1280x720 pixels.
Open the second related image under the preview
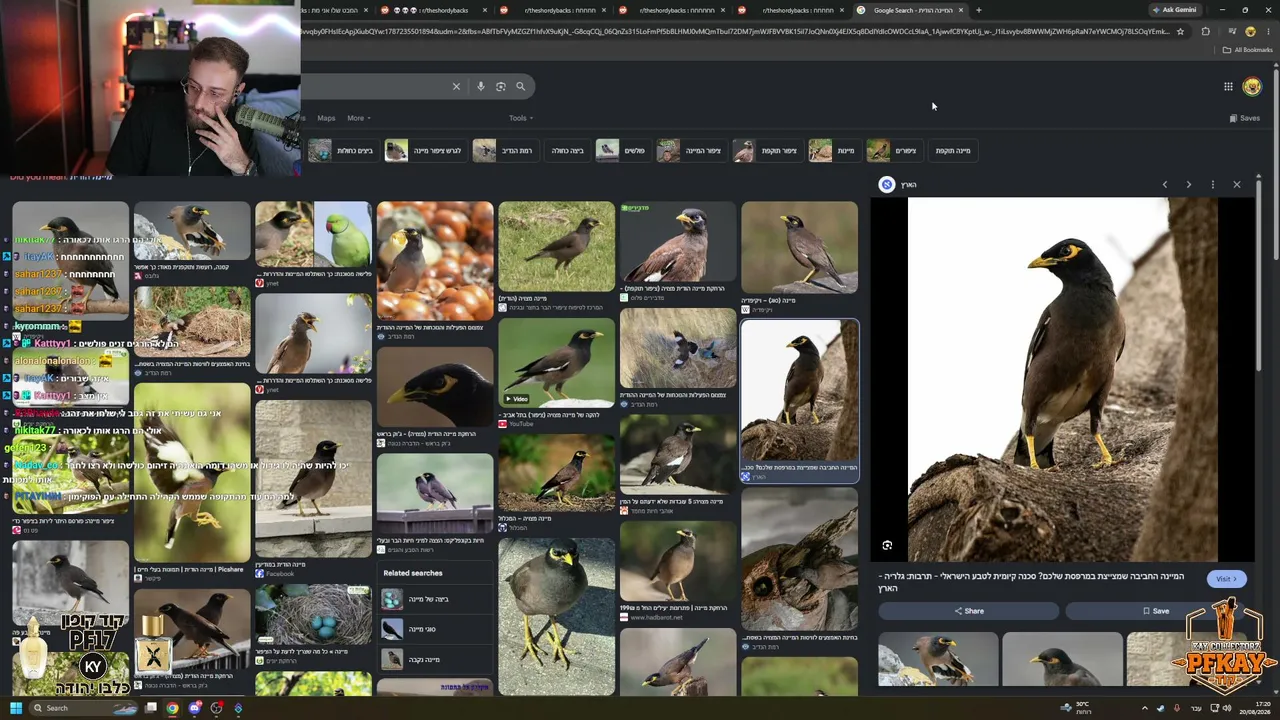(1062, 658)
